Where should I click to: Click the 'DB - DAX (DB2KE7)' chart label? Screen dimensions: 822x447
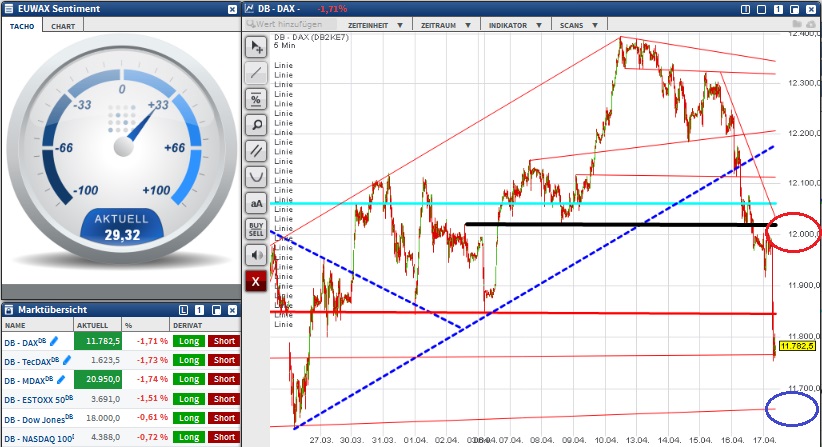point(311,37)
